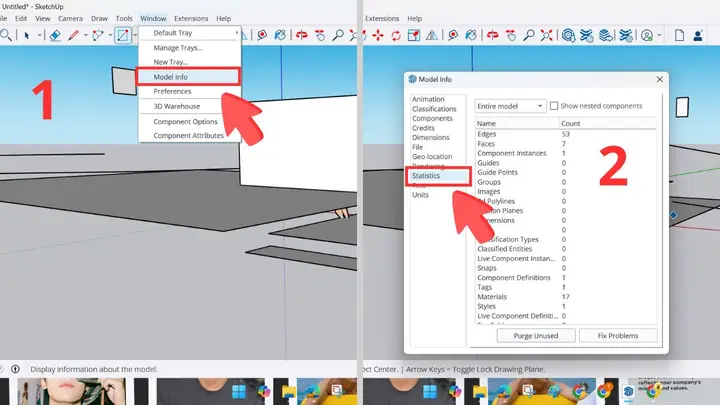
Task: Choose Preferences from Window menu
Action: 190,91
